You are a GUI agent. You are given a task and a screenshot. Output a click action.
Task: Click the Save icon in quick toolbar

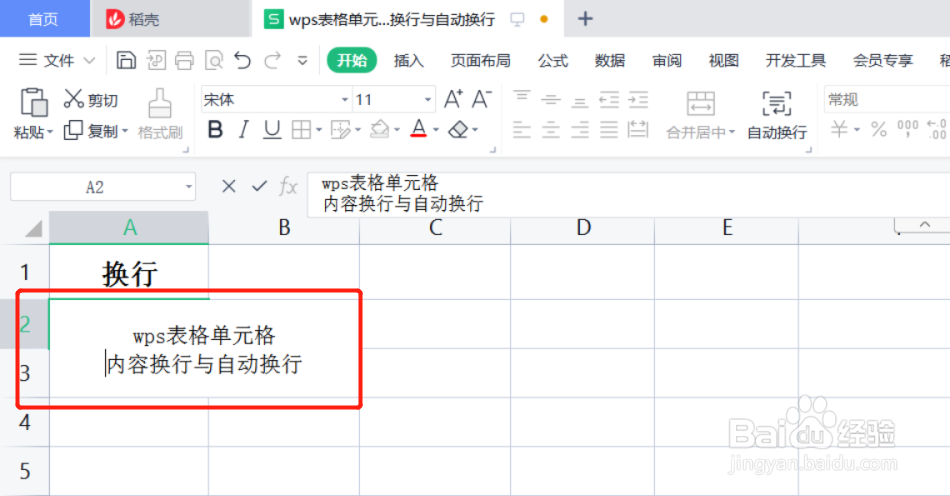[126, 60]
